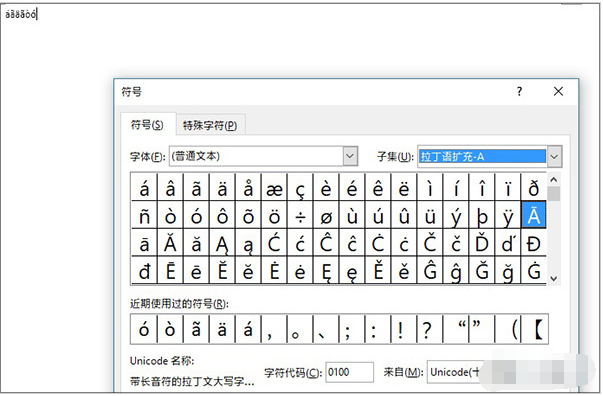
Task: Select the 。 full stop in recent symbols
Action: pyautogui.click(x=300, y=329)
